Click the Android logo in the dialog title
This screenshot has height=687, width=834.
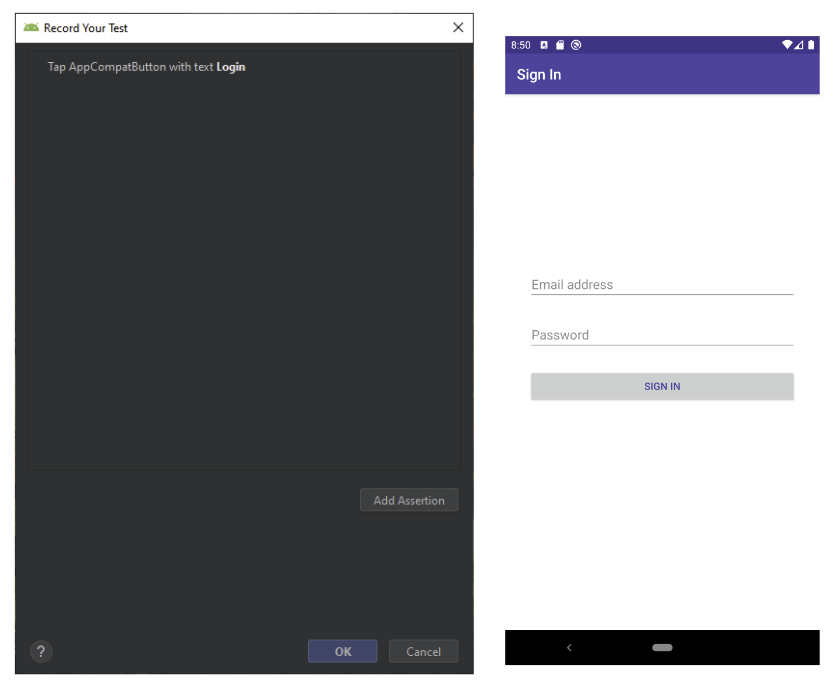[x=31, y=27]
